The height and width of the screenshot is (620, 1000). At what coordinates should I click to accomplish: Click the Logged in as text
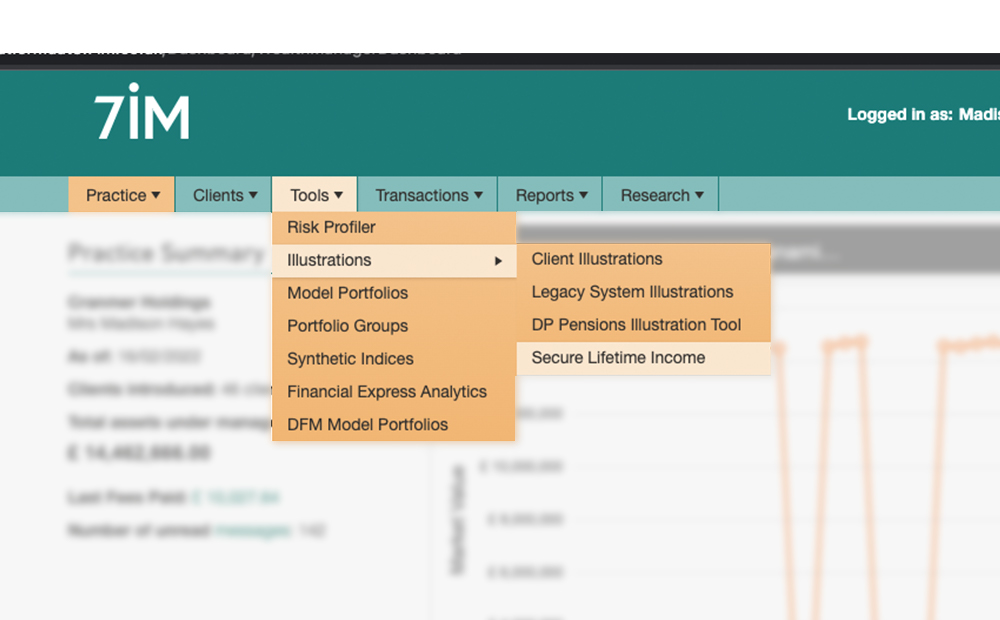(x=923, y=114)
